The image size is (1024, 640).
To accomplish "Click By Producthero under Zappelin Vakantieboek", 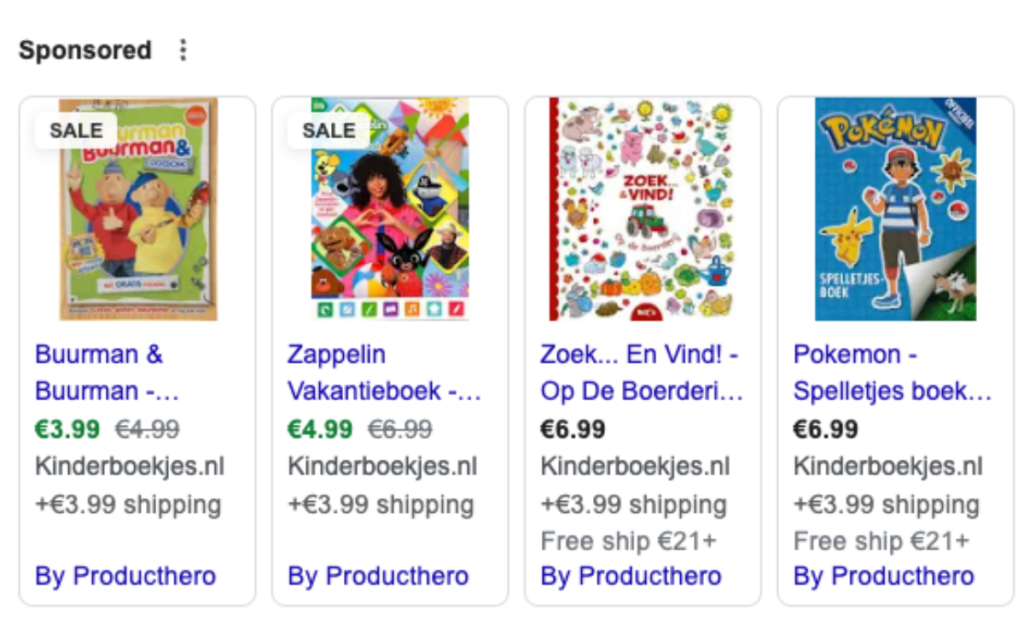I will 378,576.
